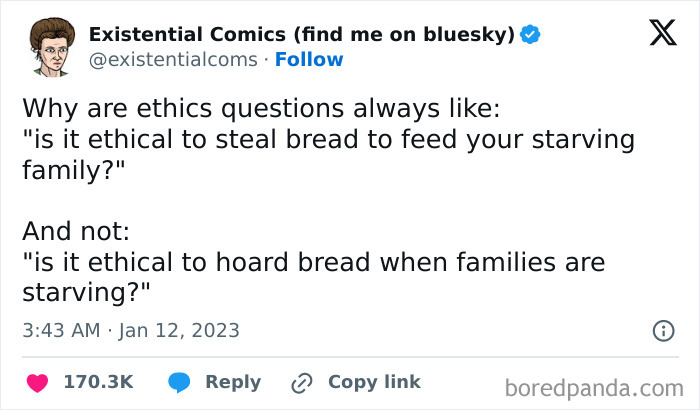
Task: Click the blue verified checkmark badge
Action: click(x=530, y=34)
